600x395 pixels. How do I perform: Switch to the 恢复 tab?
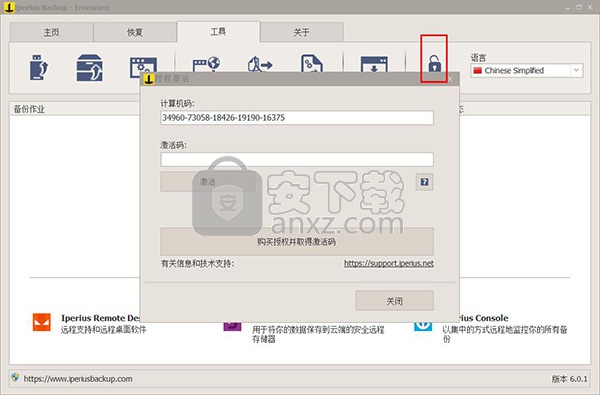(x=135, y=32)
